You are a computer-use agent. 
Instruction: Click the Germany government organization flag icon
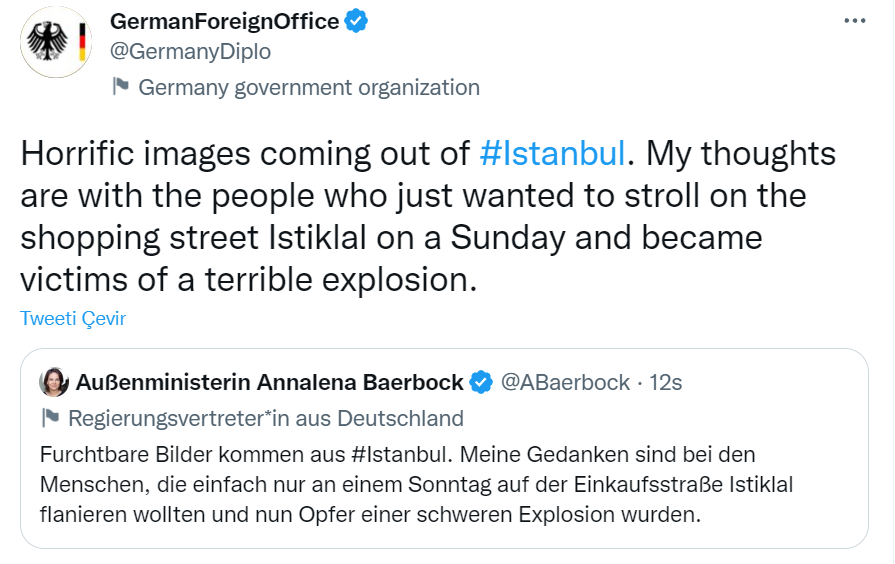(120, 87)
